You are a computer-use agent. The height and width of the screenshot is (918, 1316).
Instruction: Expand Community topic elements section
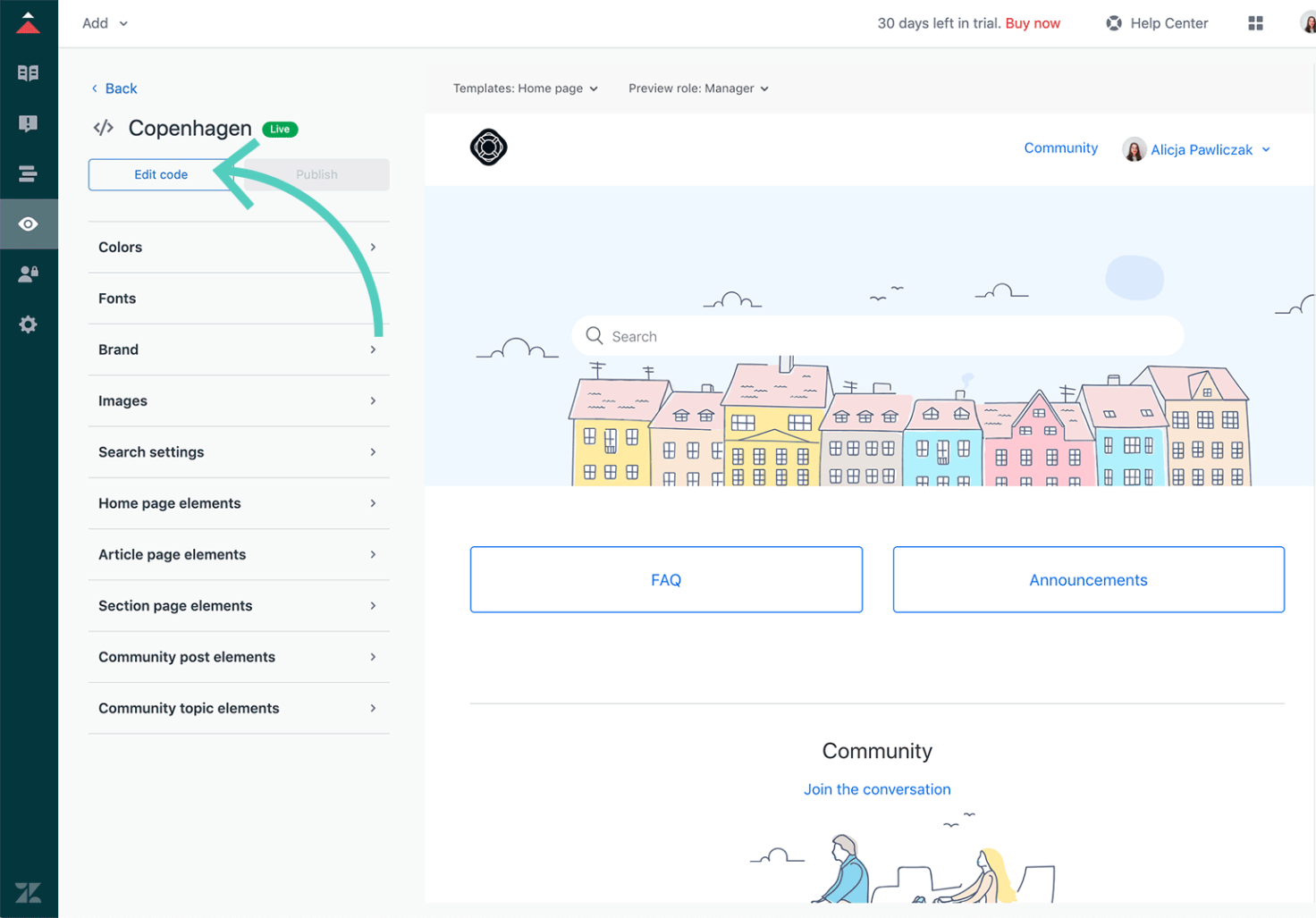point(239,708)
